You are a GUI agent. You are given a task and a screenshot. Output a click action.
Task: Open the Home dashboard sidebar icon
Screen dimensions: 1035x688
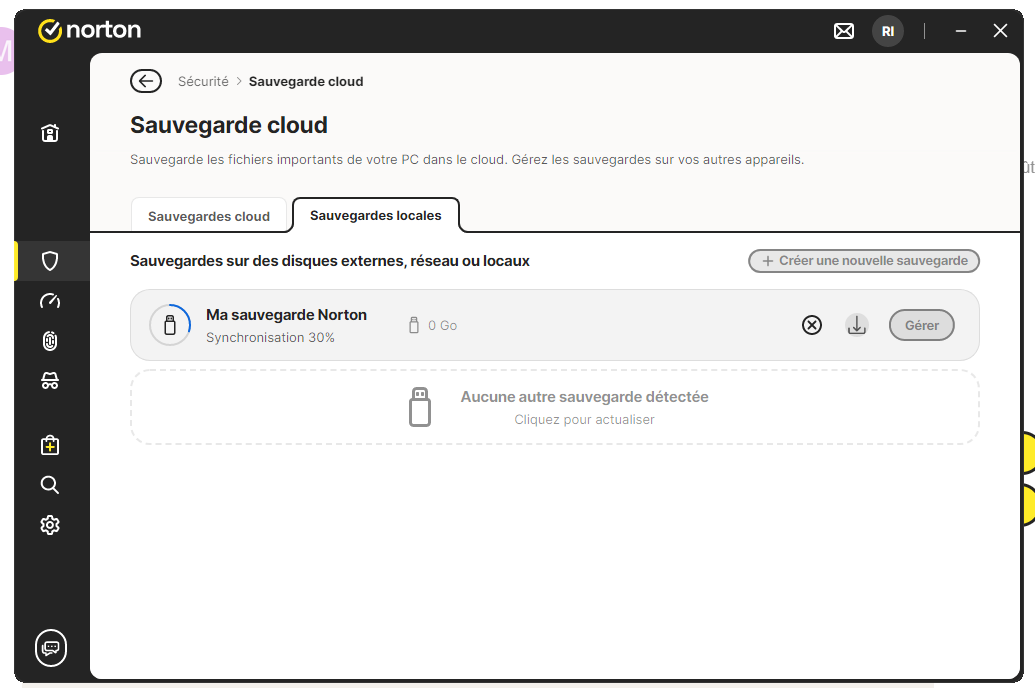(50, 133)
